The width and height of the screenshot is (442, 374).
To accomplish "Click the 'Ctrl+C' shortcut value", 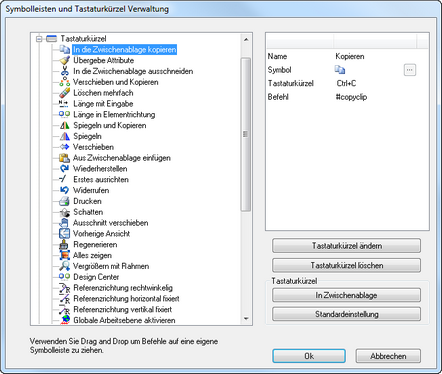I will point(346,83).
